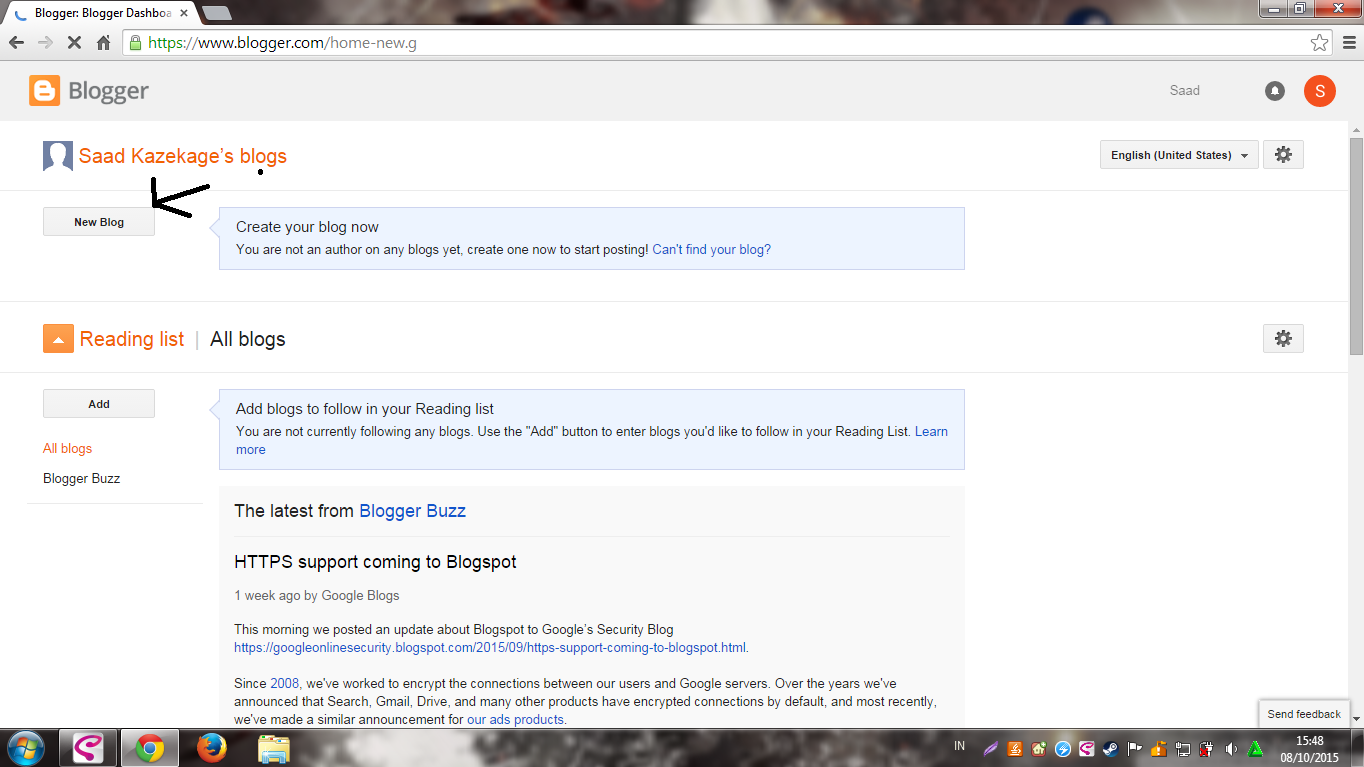This screenshot has height=767, width=1364.
Task: Open the settings gear beside the language selector
Action: (x=1283, y=154)
